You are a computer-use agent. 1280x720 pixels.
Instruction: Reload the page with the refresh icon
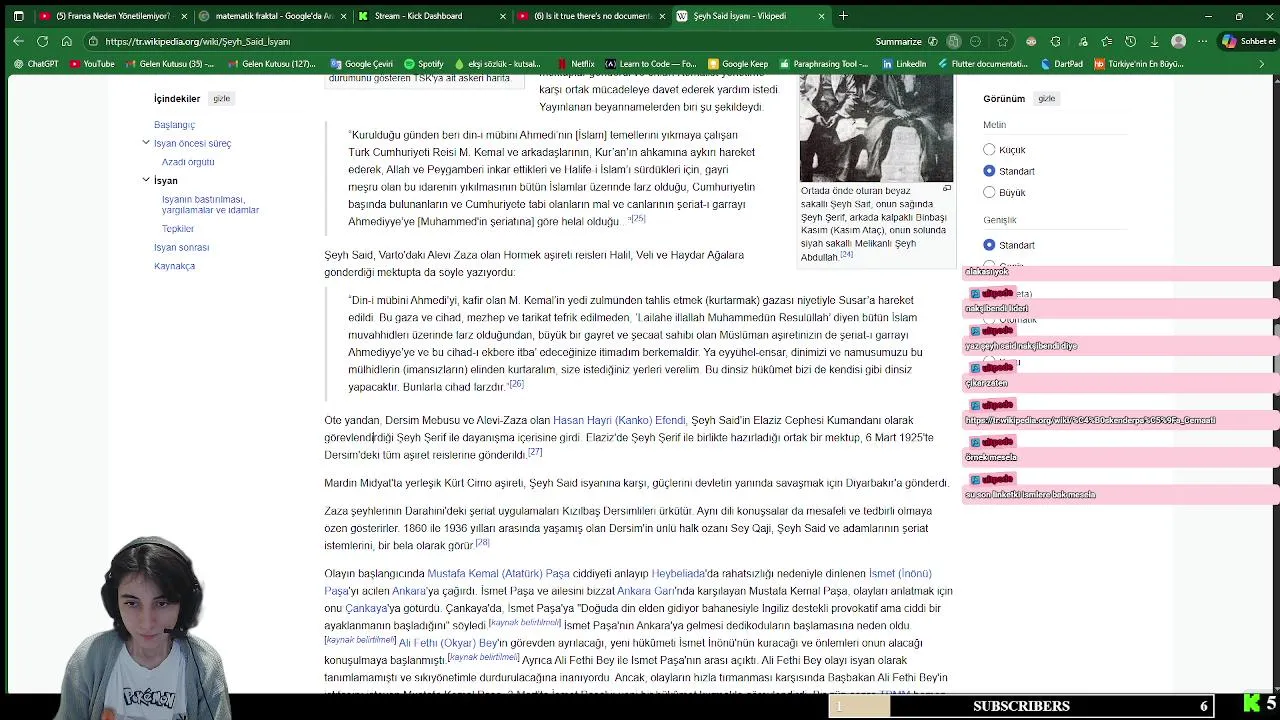[42, 41]
